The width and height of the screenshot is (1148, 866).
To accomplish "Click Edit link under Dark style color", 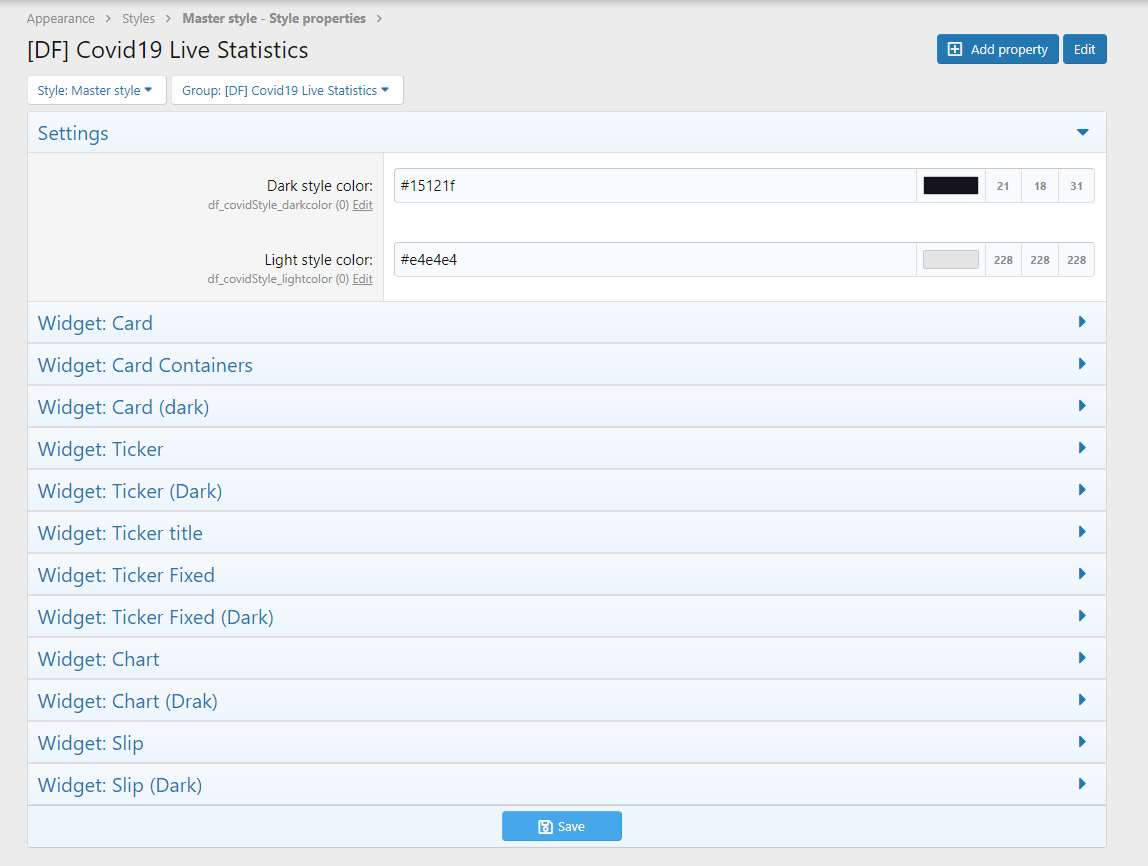I will click(362, 205).
